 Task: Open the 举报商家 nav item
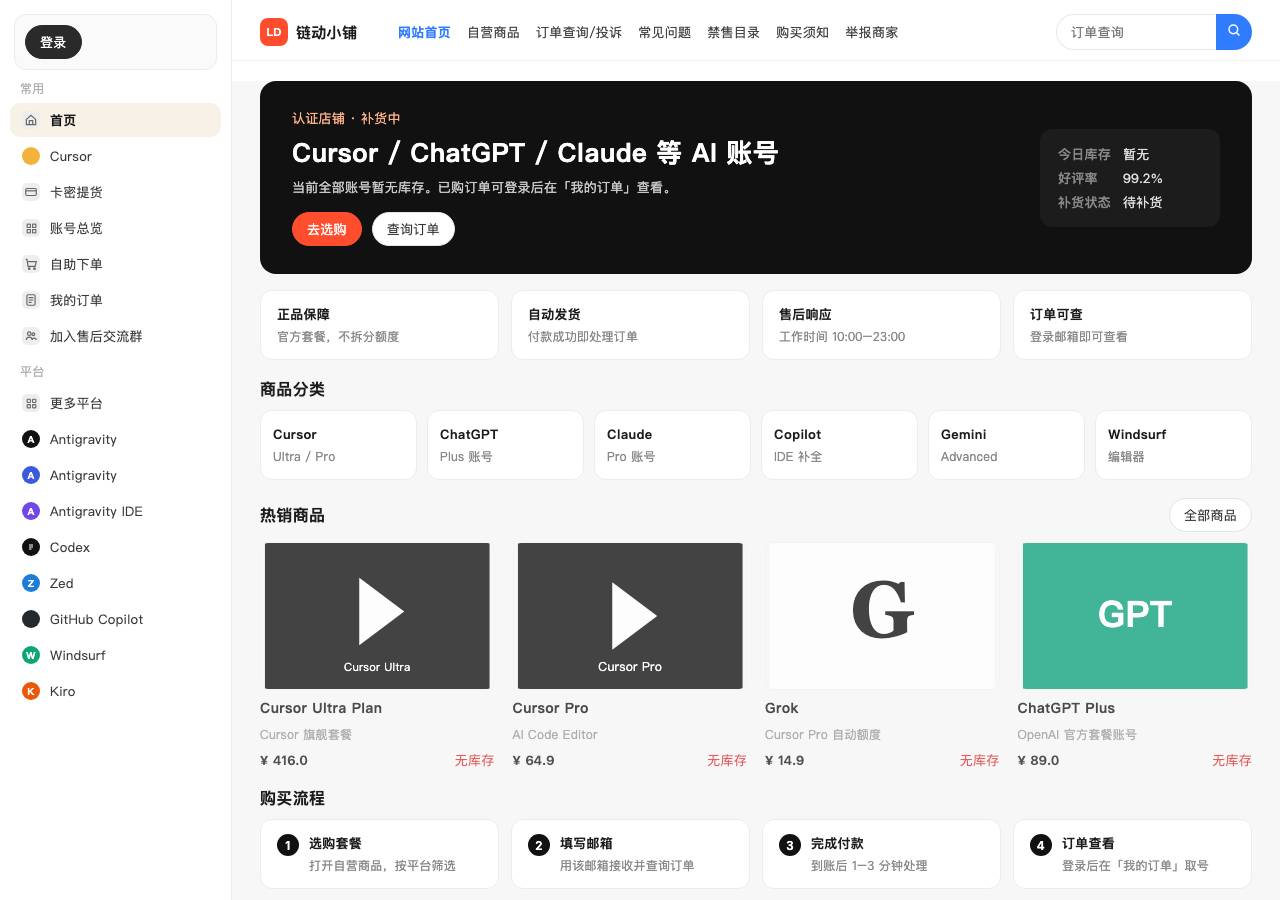pos(872,32)
